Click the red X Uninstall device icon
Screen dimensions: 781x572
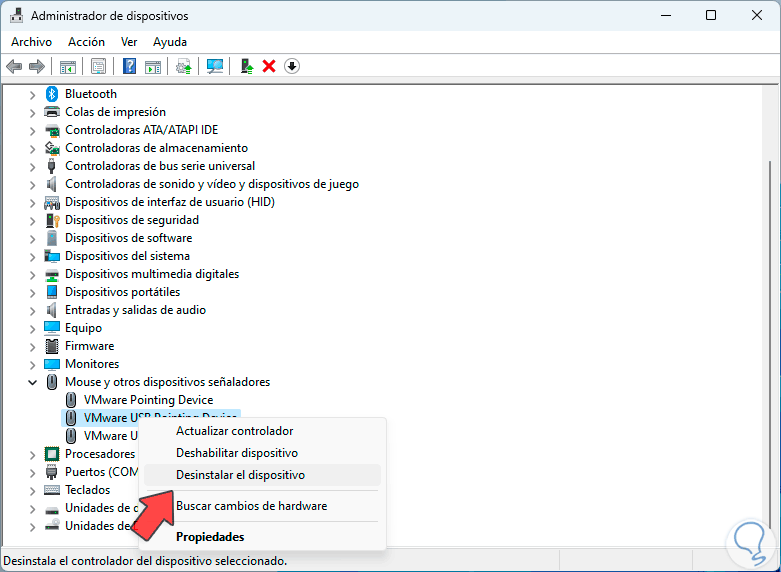pyautogui.click(x=269, y=66)
